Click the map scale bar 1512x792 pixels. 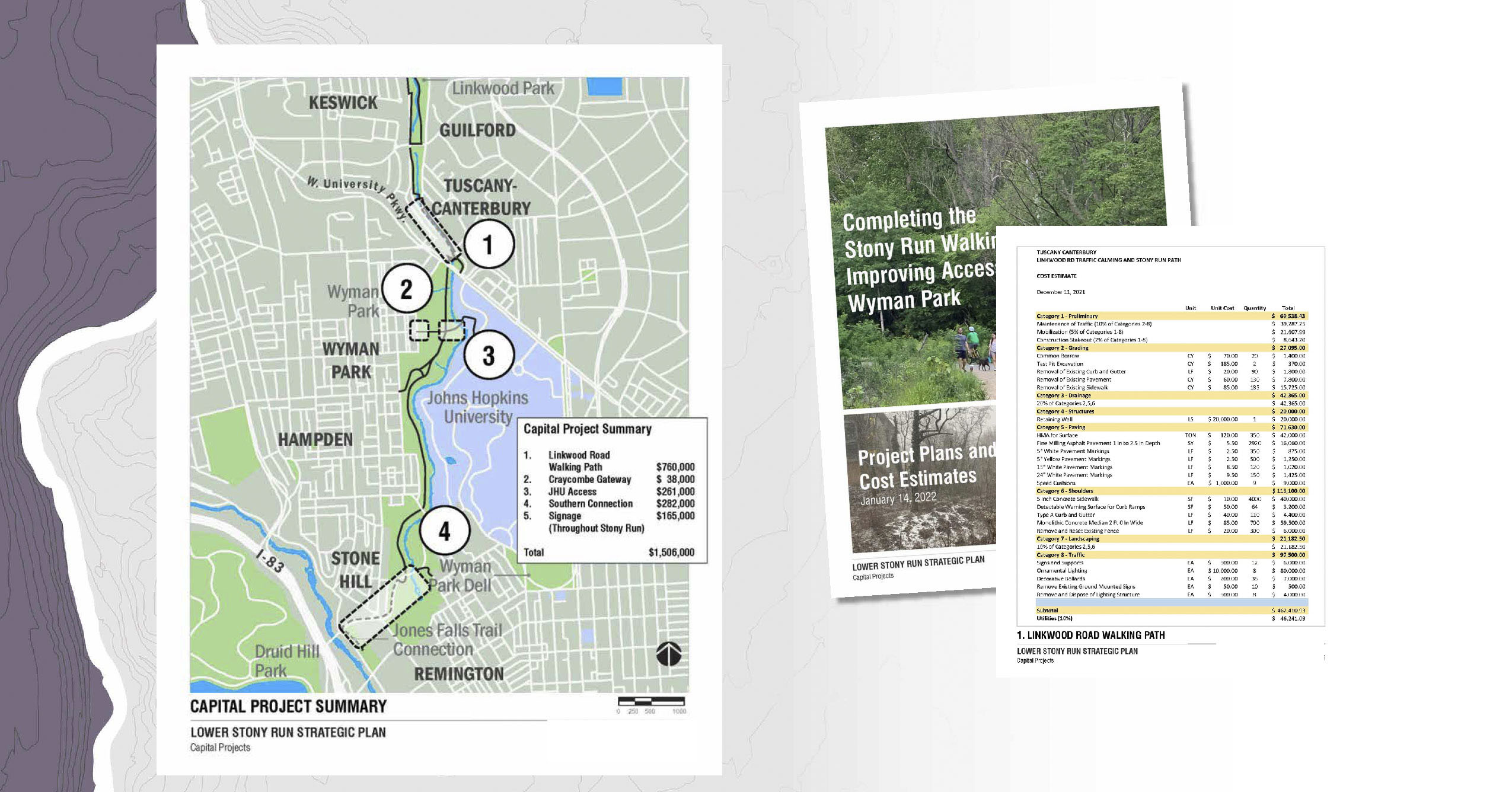point(651,702)
